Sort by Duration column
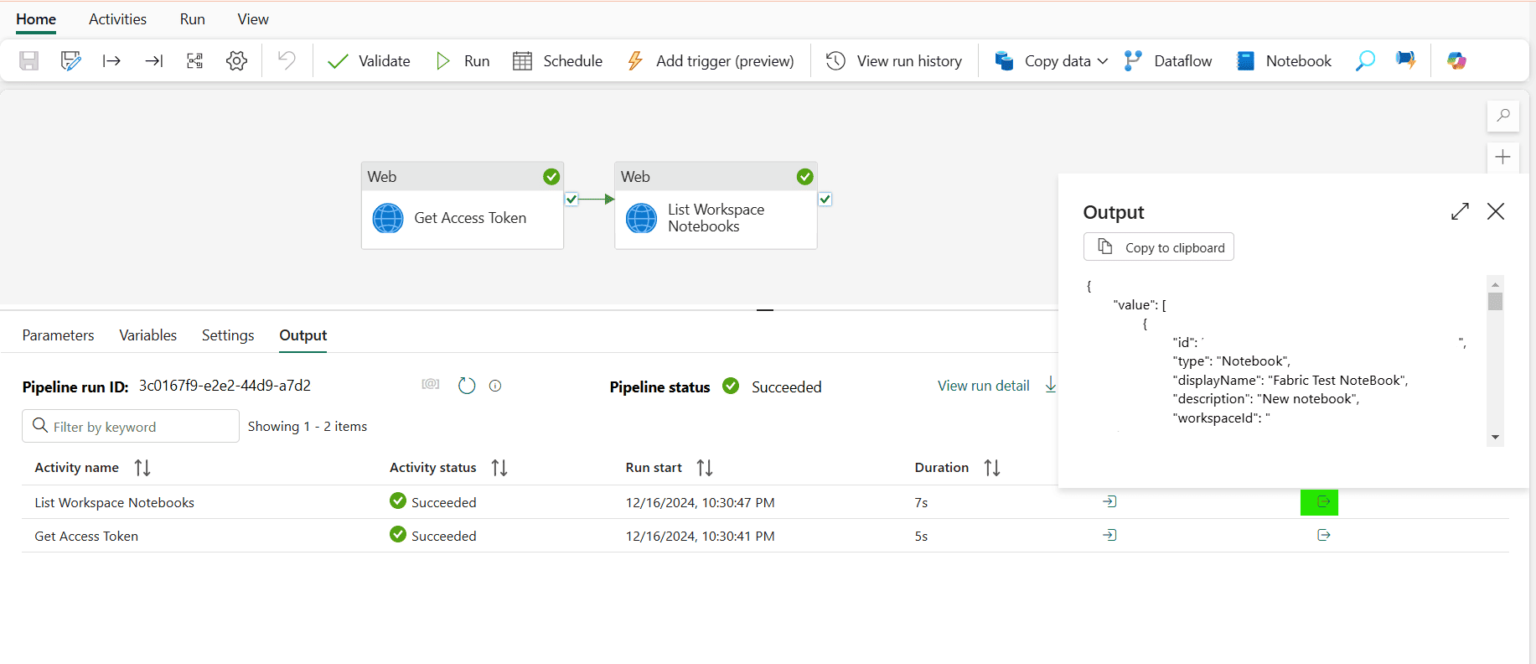The height and width of the screenshot is (664, 1536). point(992,468)
